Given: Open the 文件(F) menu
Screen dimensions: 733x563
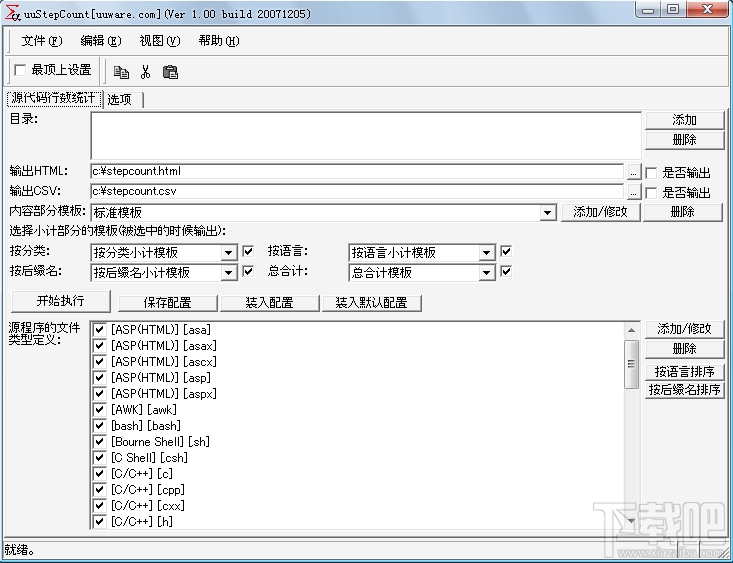Looking at the screenshot, I should (x=42, y=41).
